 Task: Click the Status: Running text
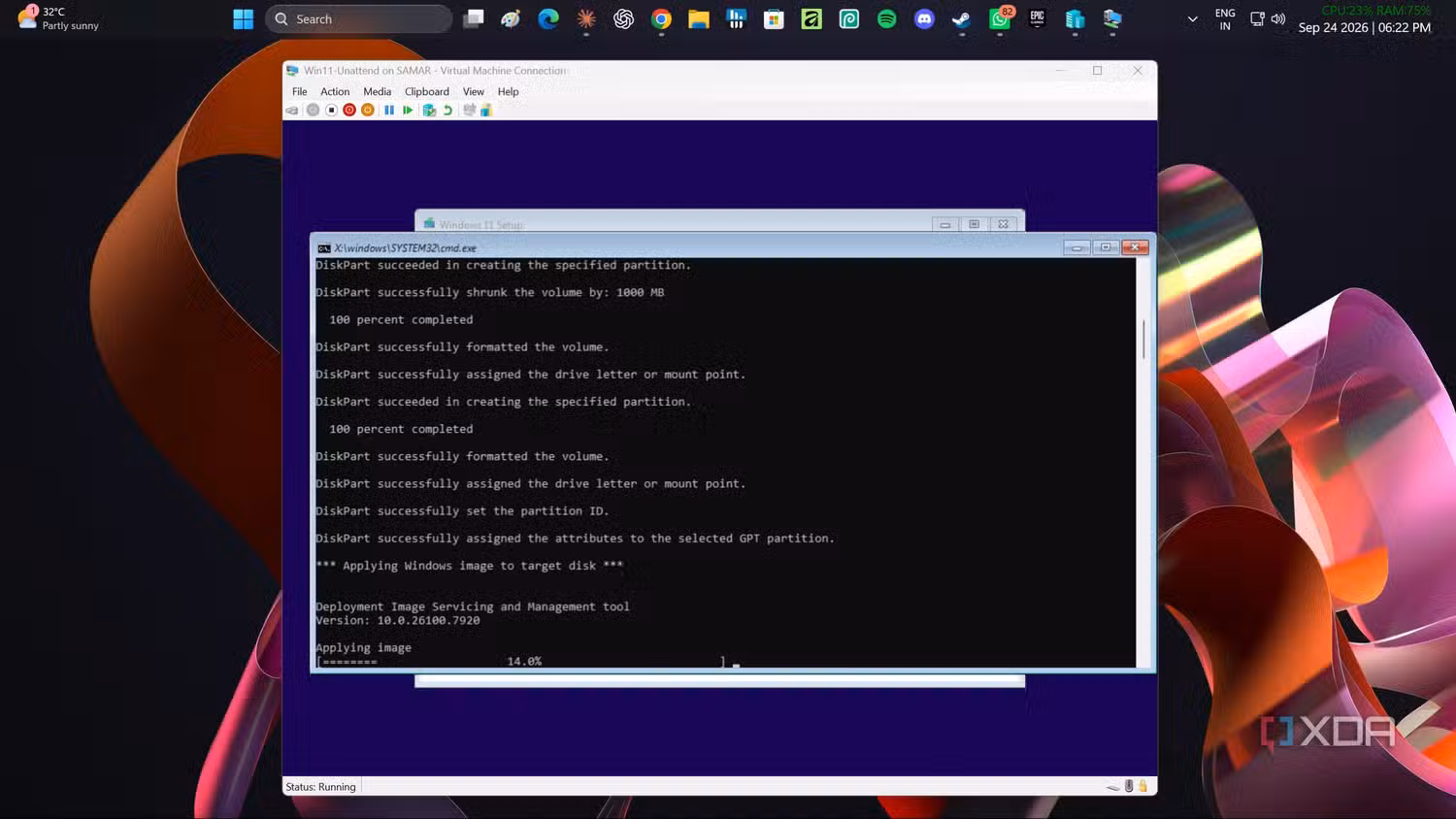point(321,787)
